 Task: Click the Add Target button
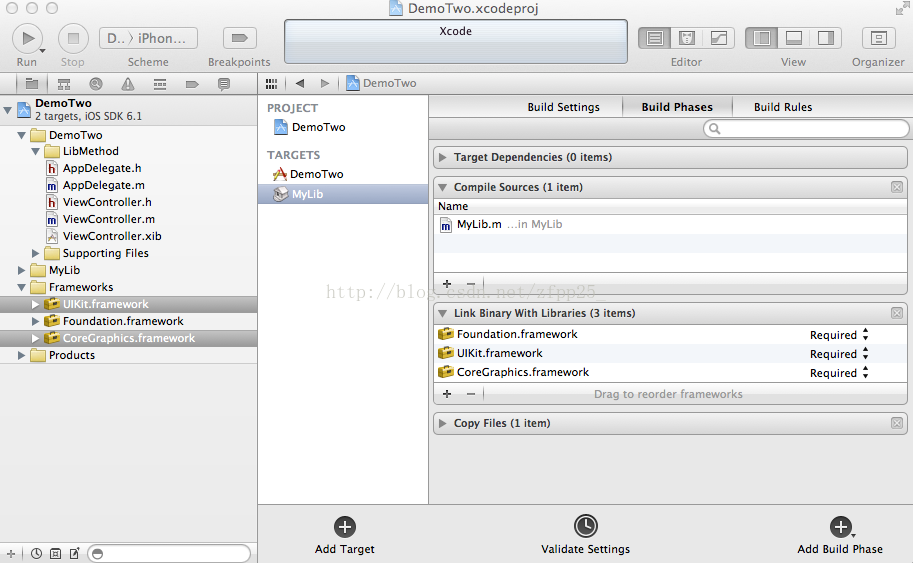[345, 535]
